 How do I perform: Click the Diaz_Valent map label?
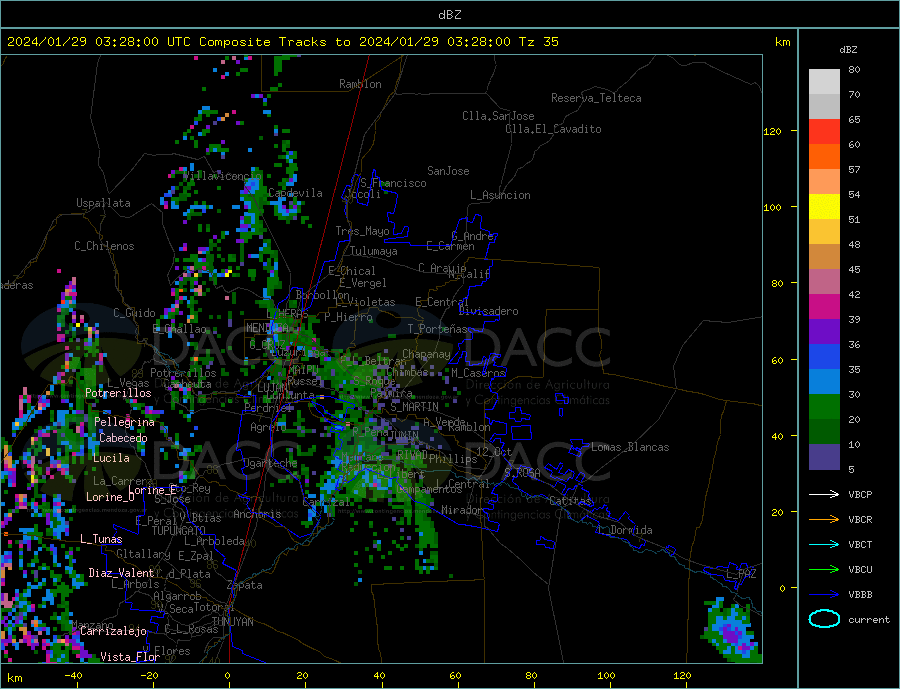(122, 573)
